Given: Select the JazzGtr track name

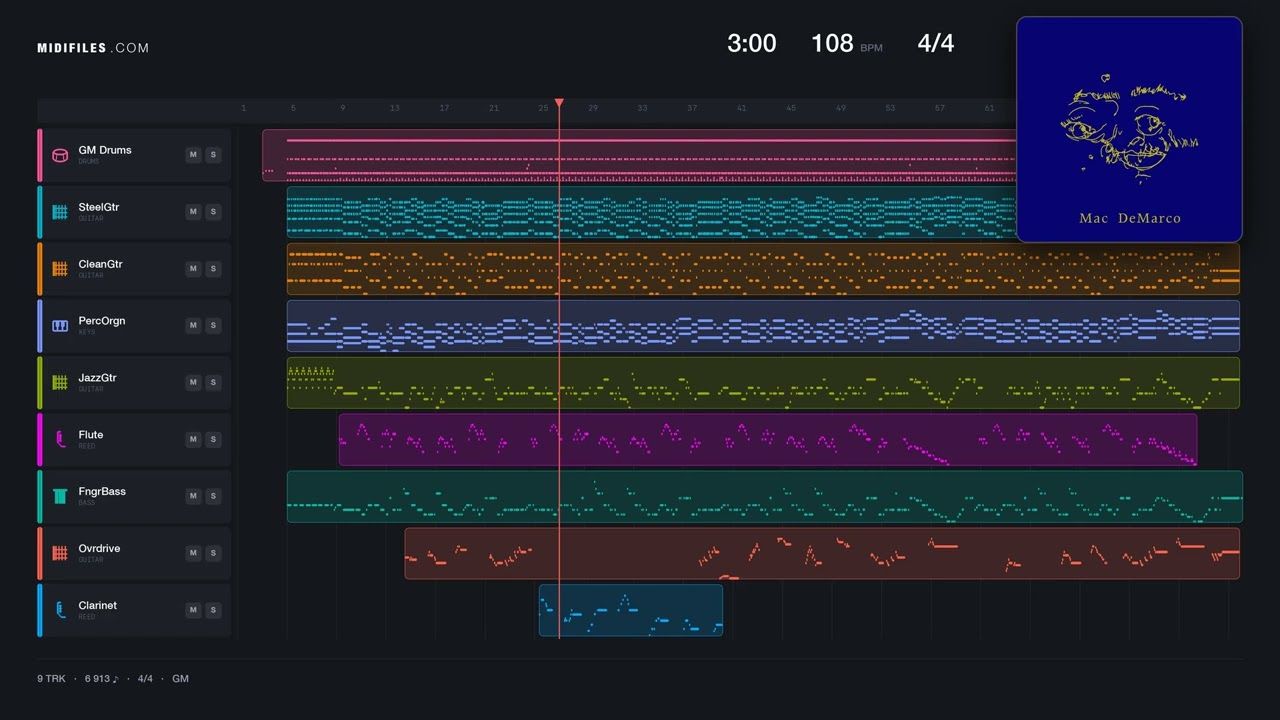Looking at the screenshot, I should tap(98, 378).
